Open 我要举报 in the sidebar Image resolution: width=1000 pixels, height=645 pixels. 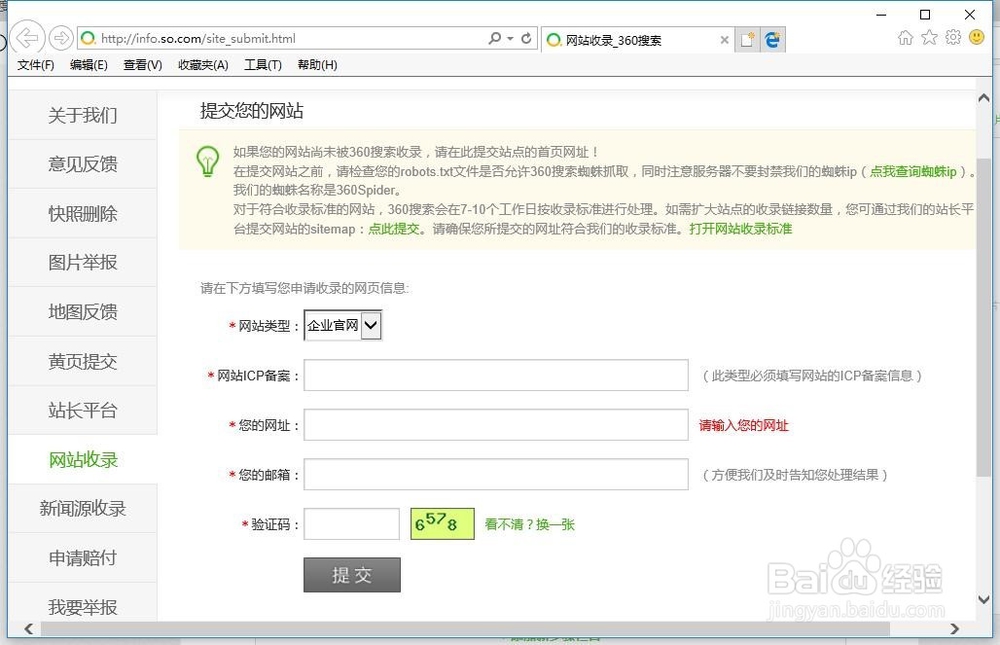click(x=83, y=607)
